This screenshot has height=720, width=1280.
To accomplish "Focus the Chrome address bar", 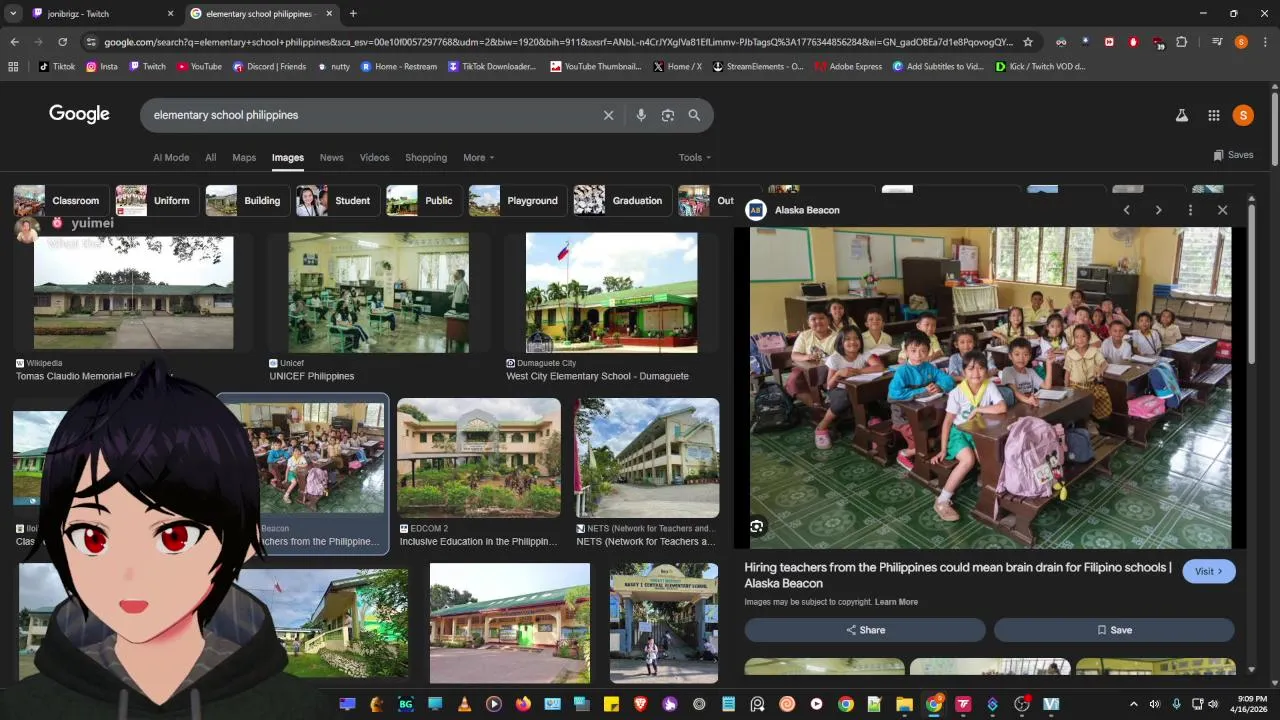I will [x=558, y=42].
